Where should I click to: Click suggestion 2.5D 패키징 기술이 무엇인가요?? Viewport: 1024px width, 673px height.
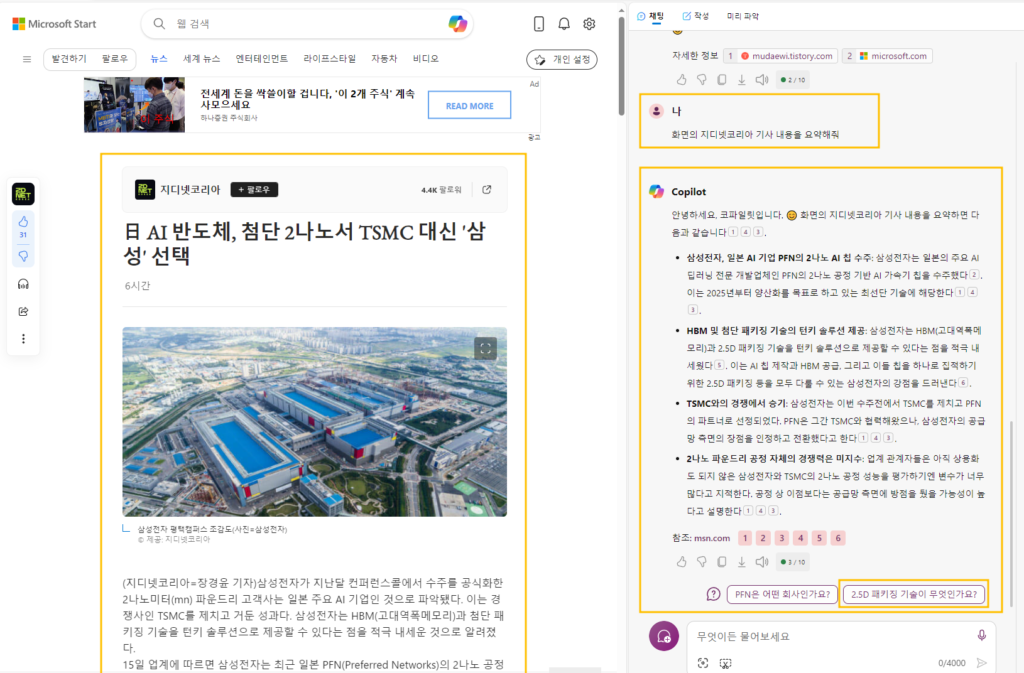click(x=914, y=594)
